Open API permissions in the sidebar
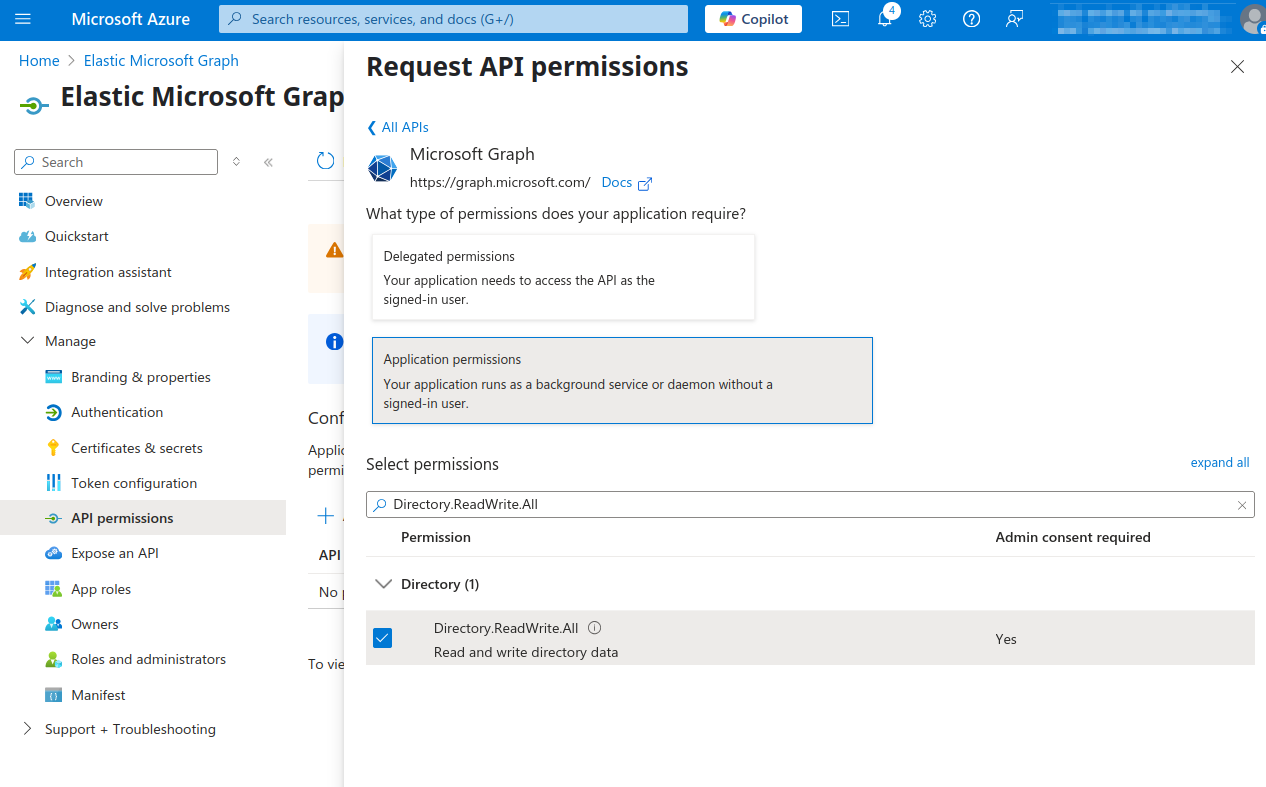This screenshot has height=787, width=1266. pyautogui.click(x=123, y=517)
